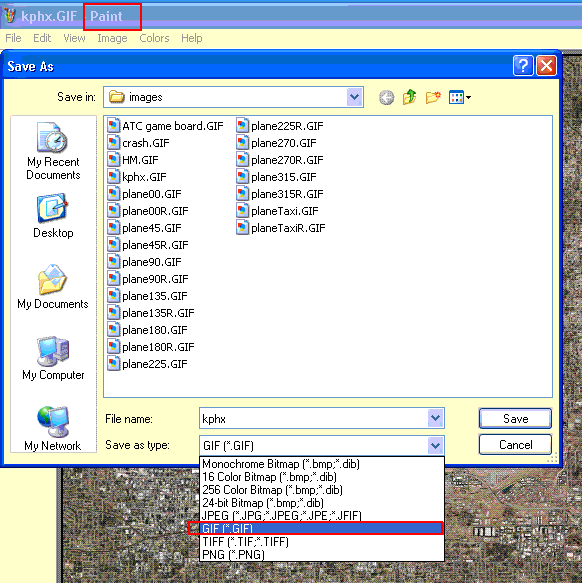The image size is (582, 583).
Task: Open My Recent Documents shortcut
Action: click(53, 151)
